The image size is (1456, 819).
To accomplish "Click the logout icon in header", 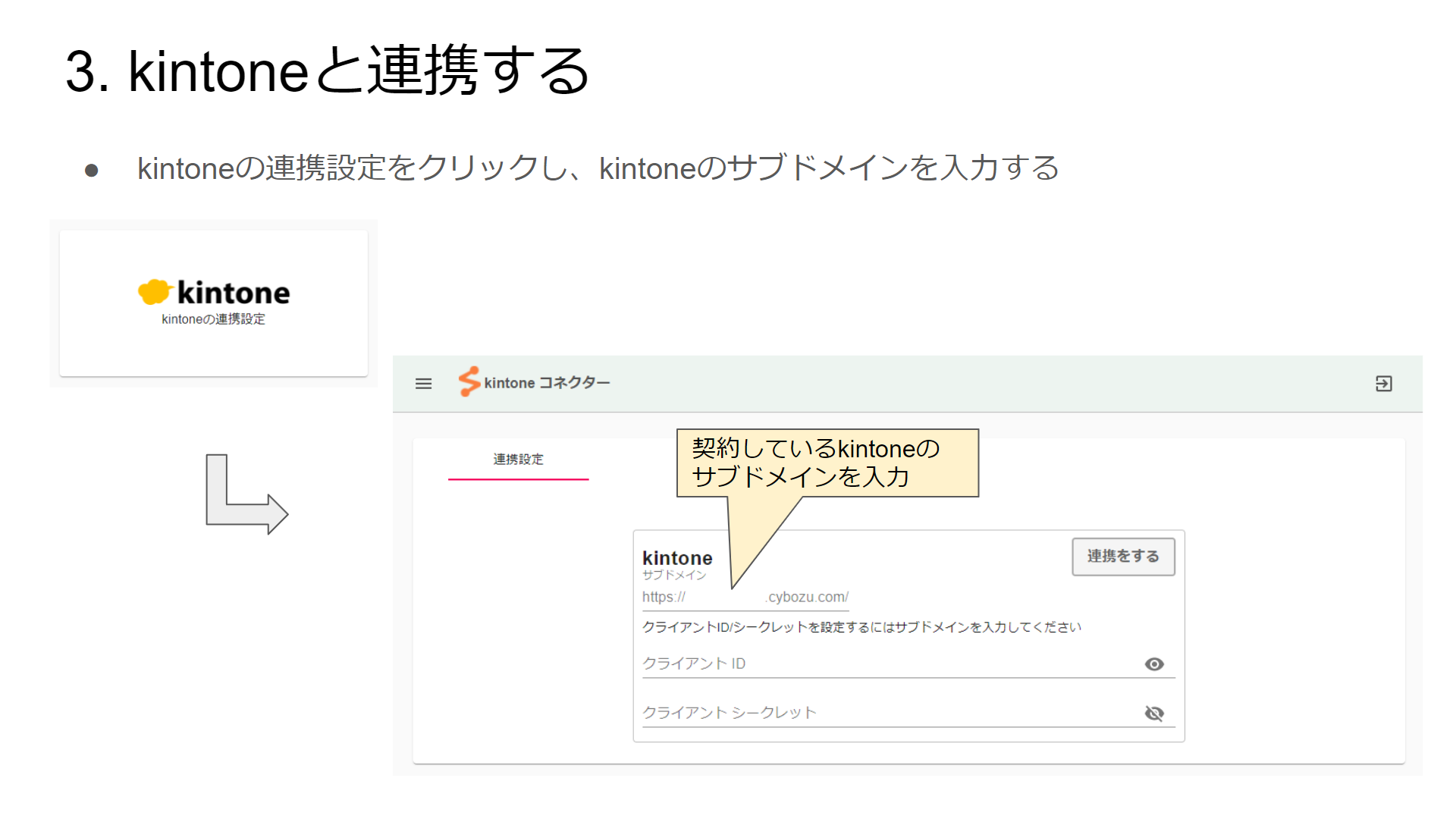I will click(x=1383, y=384).
